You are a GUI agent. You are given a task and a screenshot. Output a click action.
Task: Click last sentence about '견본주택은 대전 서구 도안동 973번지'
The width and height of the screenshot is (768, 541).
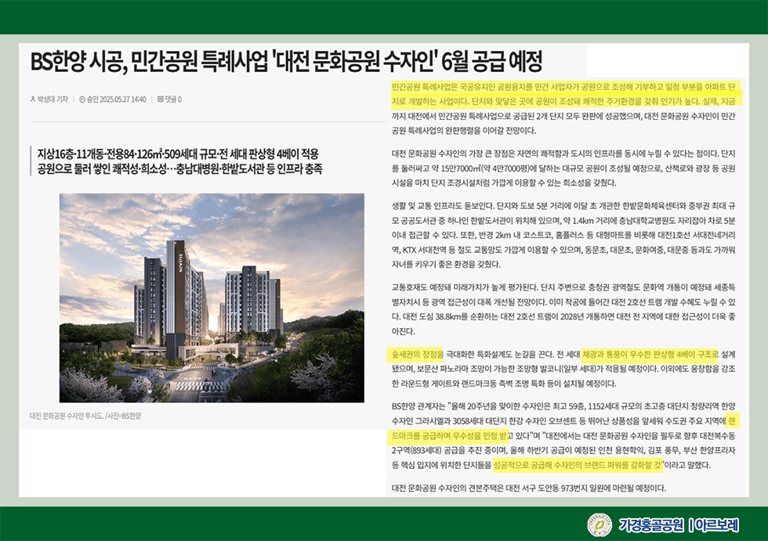coord(529,488)
